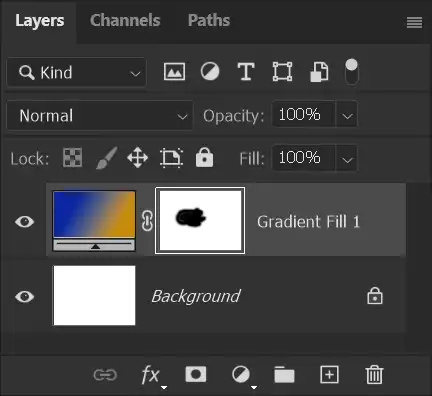This screenshot has width=432, height=396.
Task: Filter for adjustment layers
Action: [x=210, y=72]
